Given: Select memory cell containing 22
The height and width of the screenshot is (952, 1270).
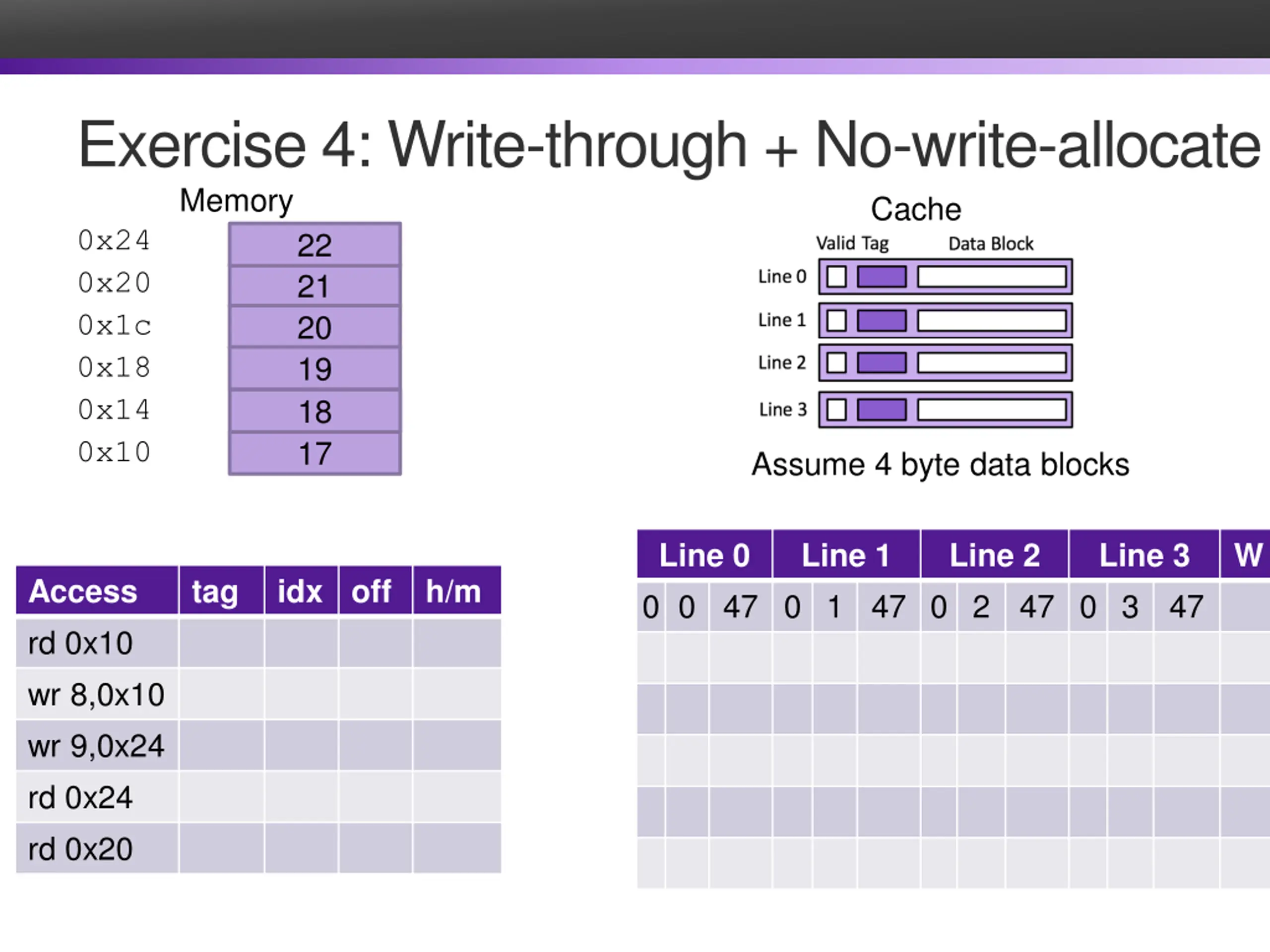Looking at the screenshot, I should (315, 244).
